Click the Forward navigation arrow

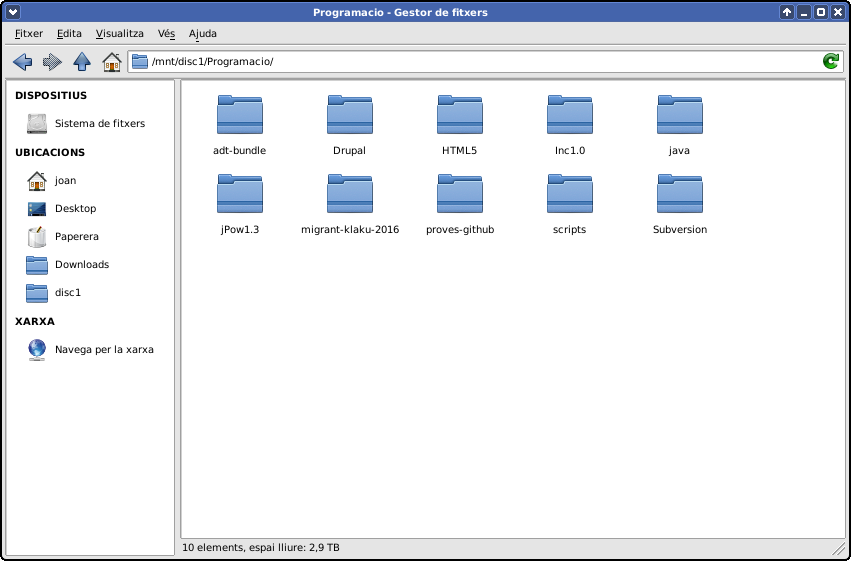pyautogui.click(x=52, y=62)
